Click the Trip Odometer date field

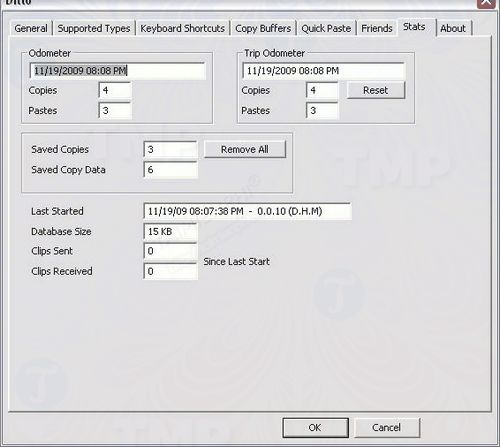[x=323, y=71]
